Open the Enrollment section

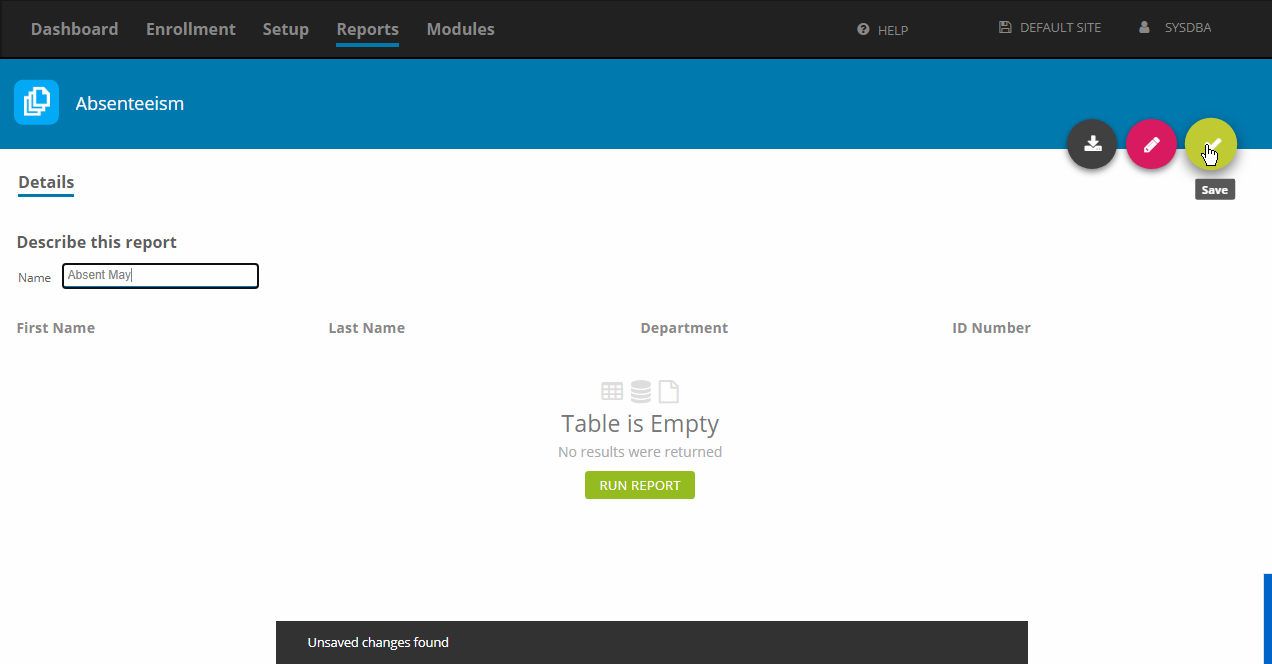(x=190, y=29)
